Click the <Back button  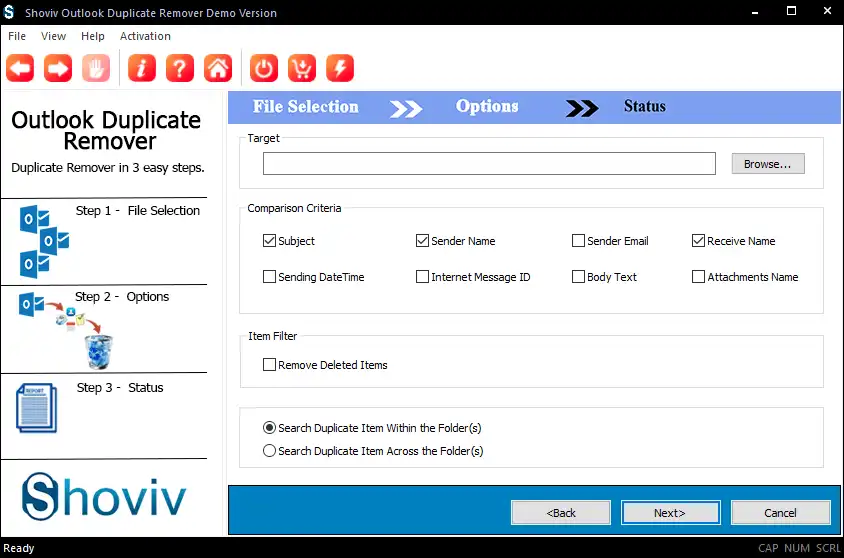[x=561, y=513]
